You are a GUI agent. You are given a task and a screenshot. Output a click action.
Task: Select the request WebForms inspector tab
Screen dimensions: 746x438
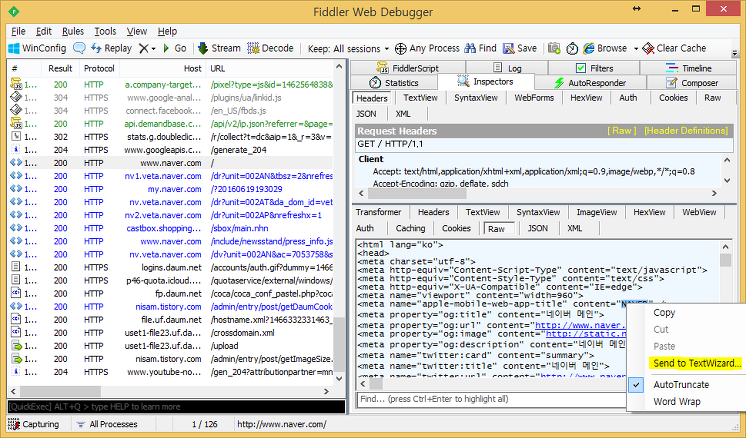pyautogui.click(x=534, y=98)
